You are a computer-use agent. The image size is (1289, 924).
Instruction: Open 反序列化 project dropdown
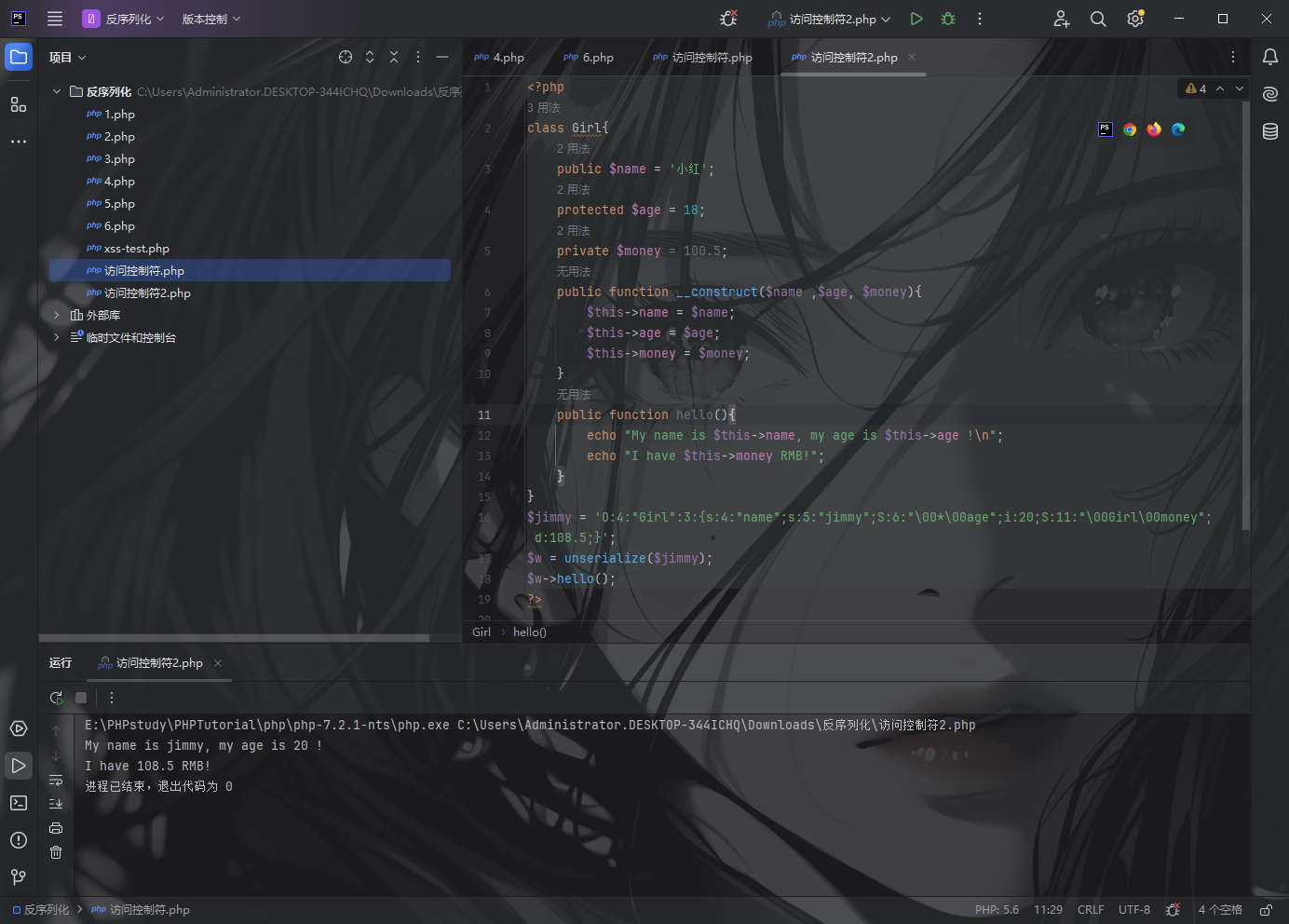124,19
